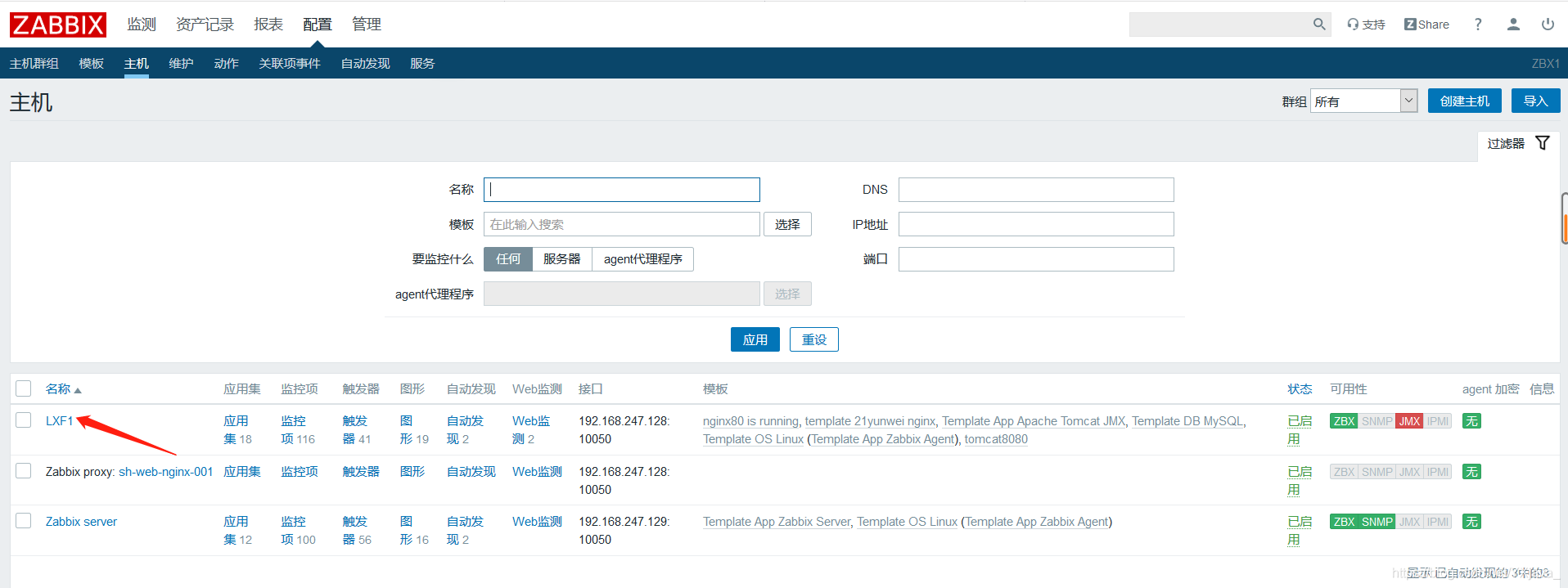The height and width of the screenshot is (588, 1568).
Task: Click the 创建主机 button
Action: tap(1465, 101)
